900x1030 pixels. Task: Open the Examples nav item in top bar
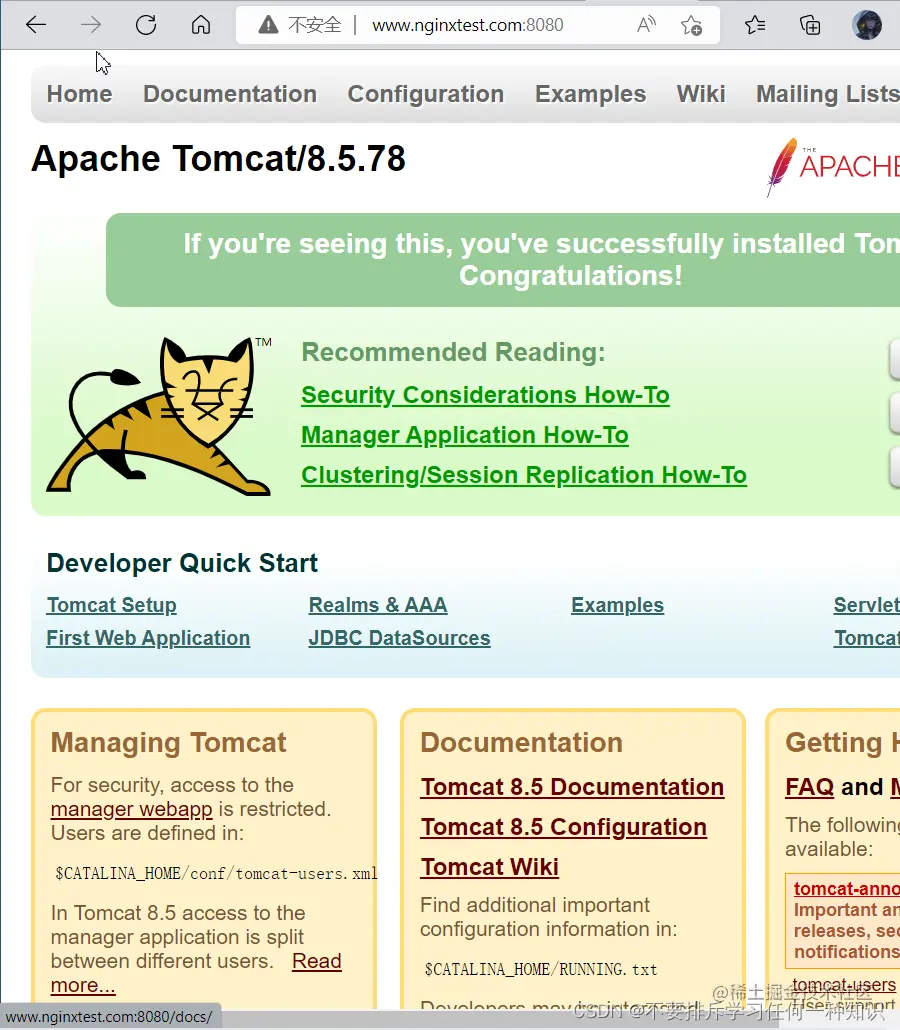591,95
